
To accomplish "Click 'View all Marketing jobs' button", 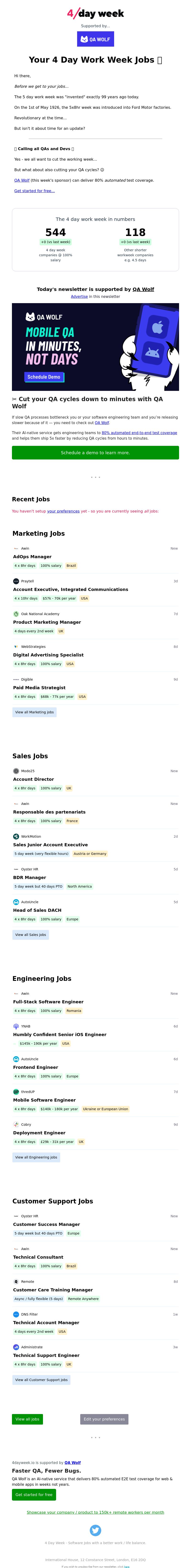I will pyautogui.click(x=35, y=712).
